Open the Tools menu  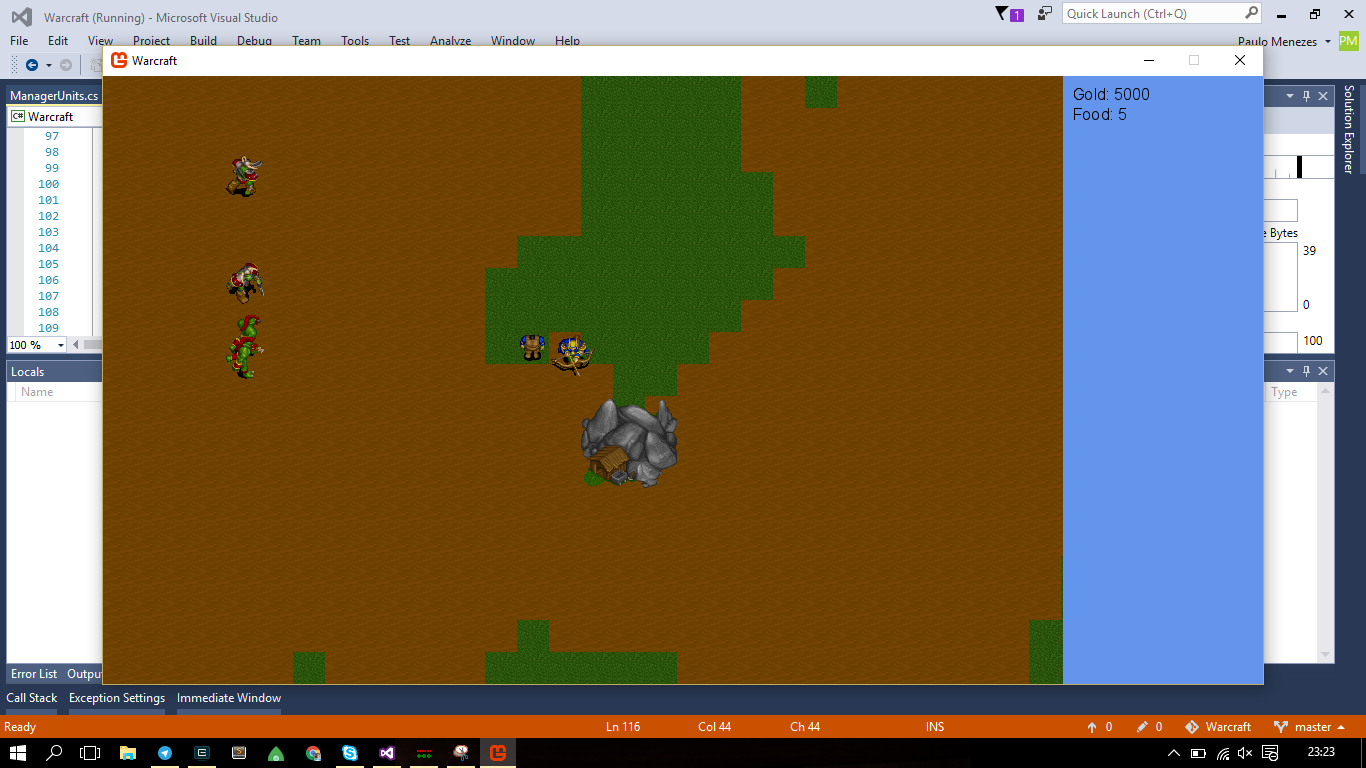click(355, 41)
